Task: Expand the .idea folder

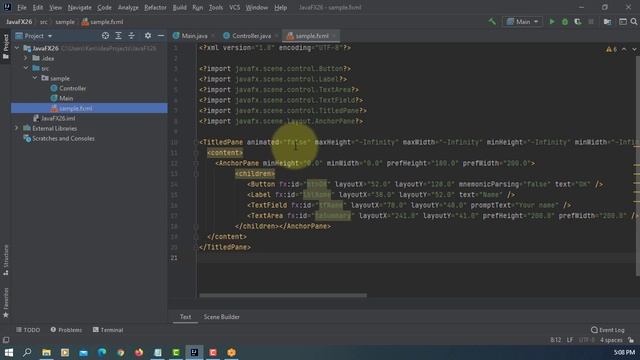Action: click(x=26, y=58)
